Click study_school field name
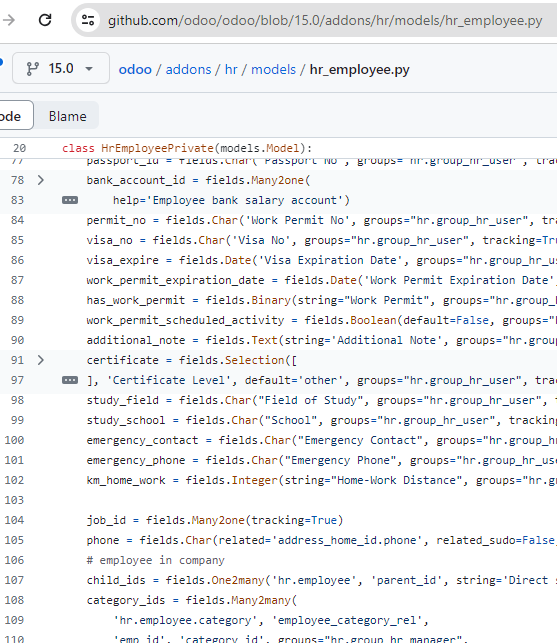 126,420
